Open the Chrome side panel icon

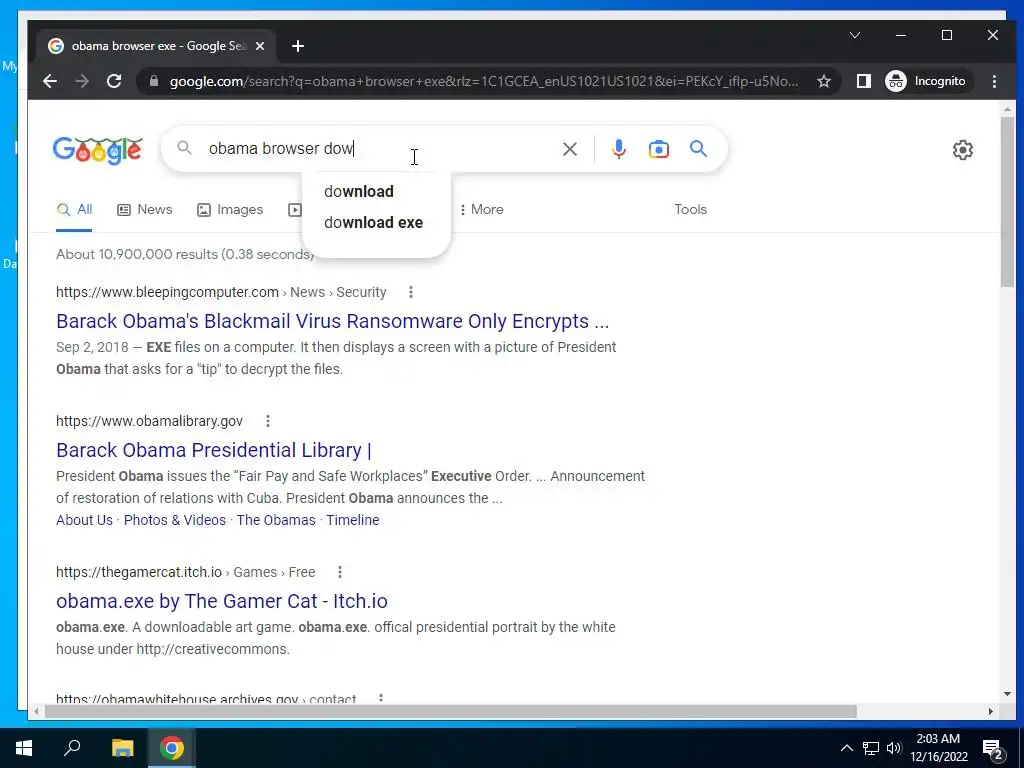pos(863,81)
